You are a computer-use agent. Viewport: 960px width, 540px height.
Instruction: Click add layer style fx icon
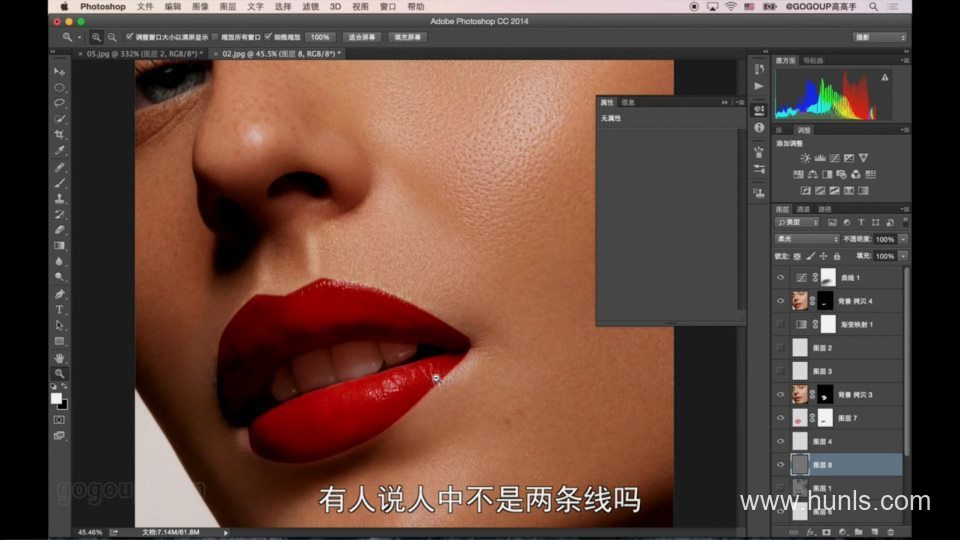coord(811,532)
